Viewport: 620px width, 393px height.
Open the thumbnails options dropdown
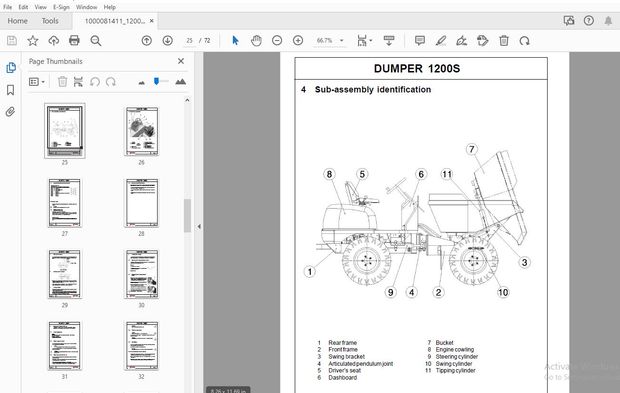[37, 81]
